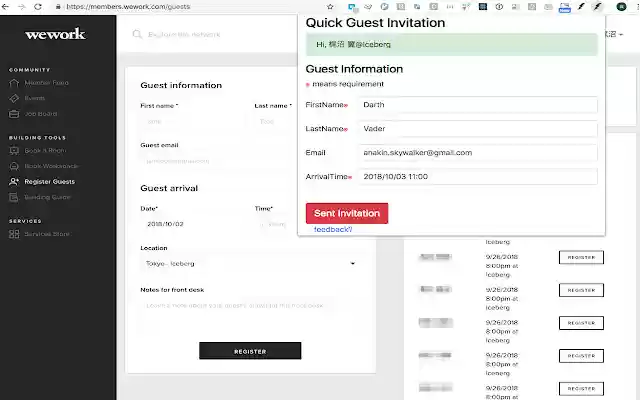640x400 pixels.
Task: Go back with the browser back arrow
Action: point(5,7)
